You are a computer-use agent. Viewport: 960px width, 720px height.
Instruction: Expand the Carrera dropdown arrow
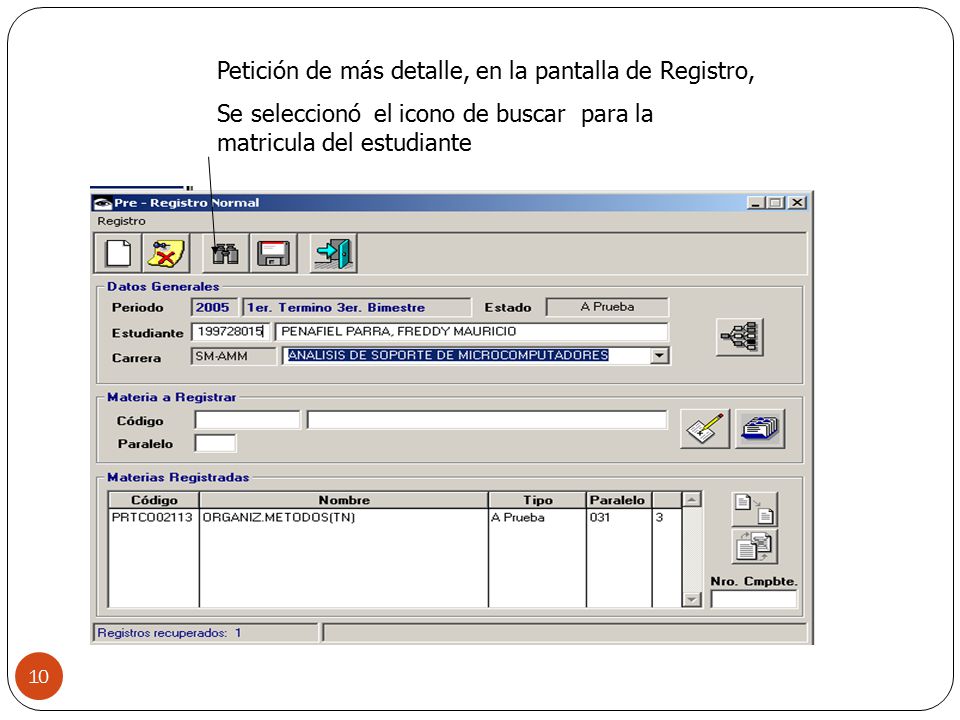tap(659, 355)
